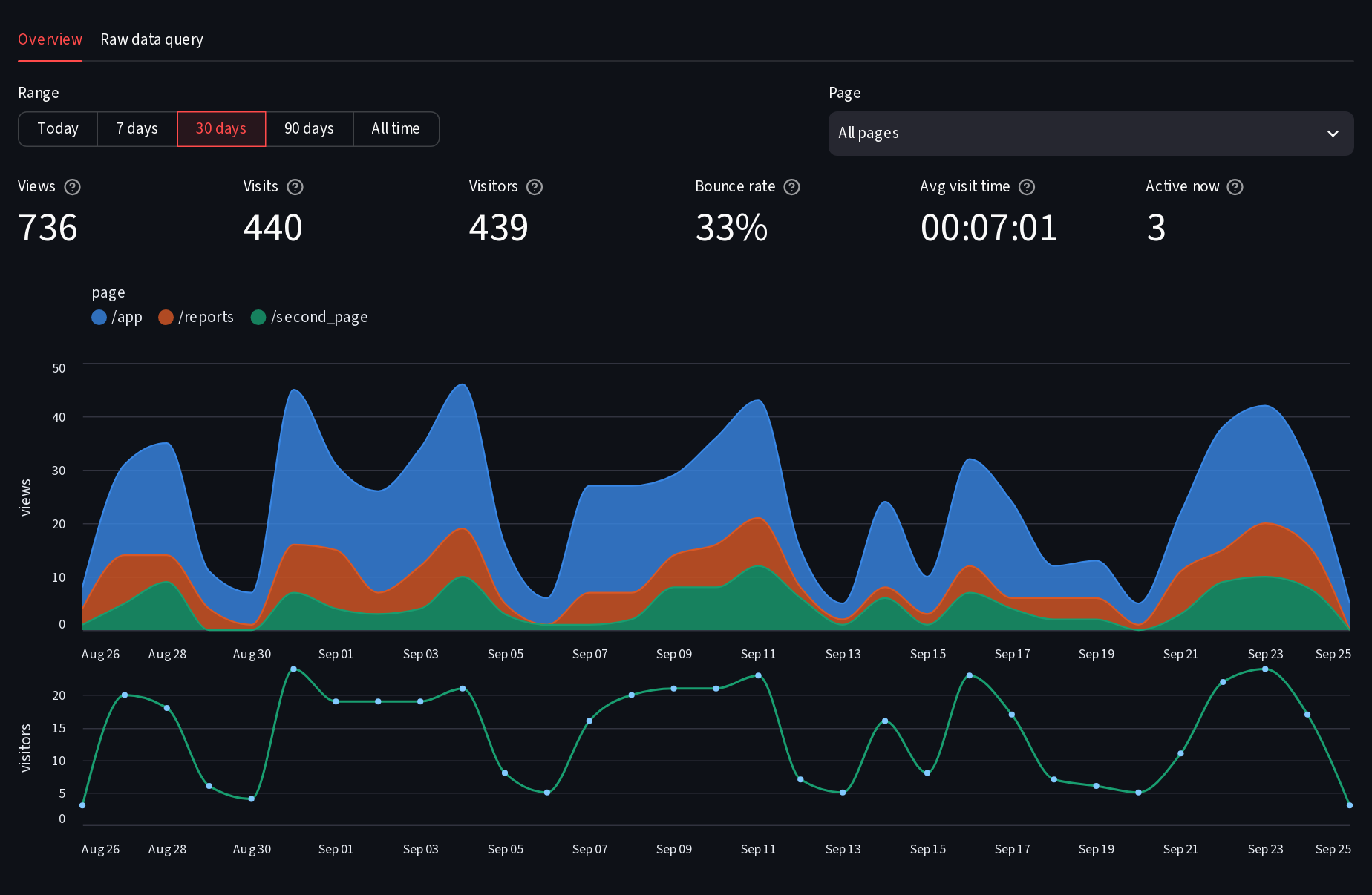The height and width of the screenshot is (895, 1372).
Task: Click the visitors chart peak point at Sep 23
Action: (1265, 669)
